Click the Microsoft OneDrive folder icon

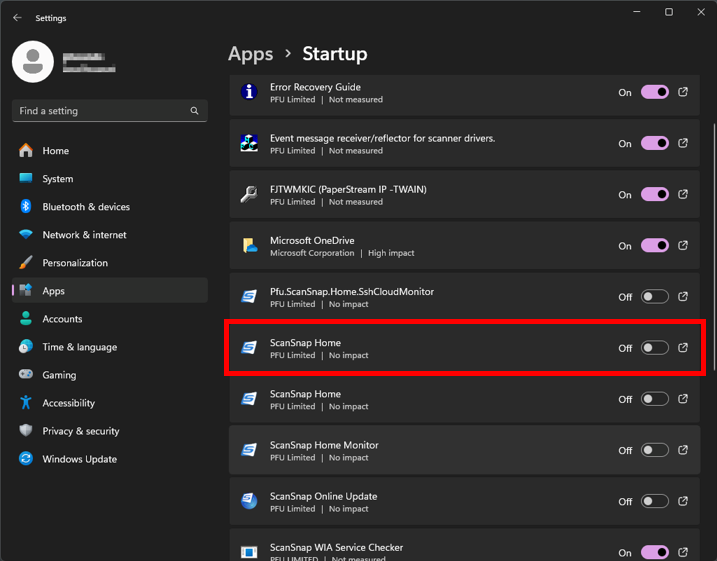[249, 246]
